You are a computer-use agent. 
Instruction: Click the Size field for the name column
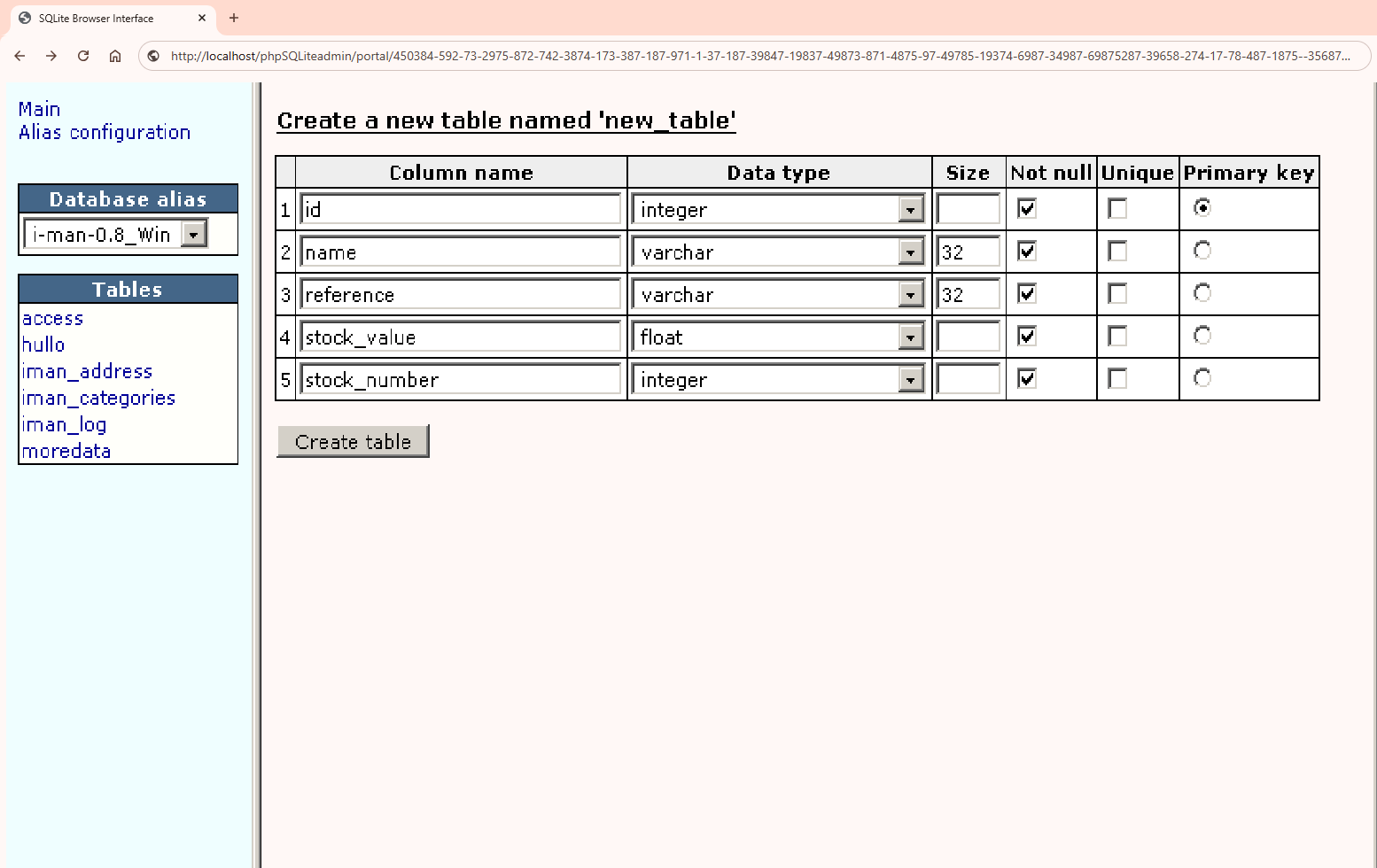pos(967,251)
